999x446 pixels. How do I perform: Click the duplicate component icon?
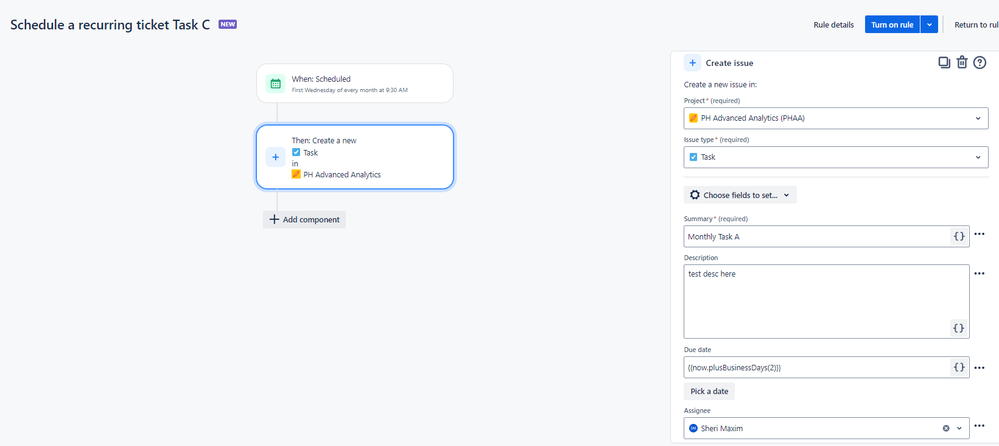point(944,62)
